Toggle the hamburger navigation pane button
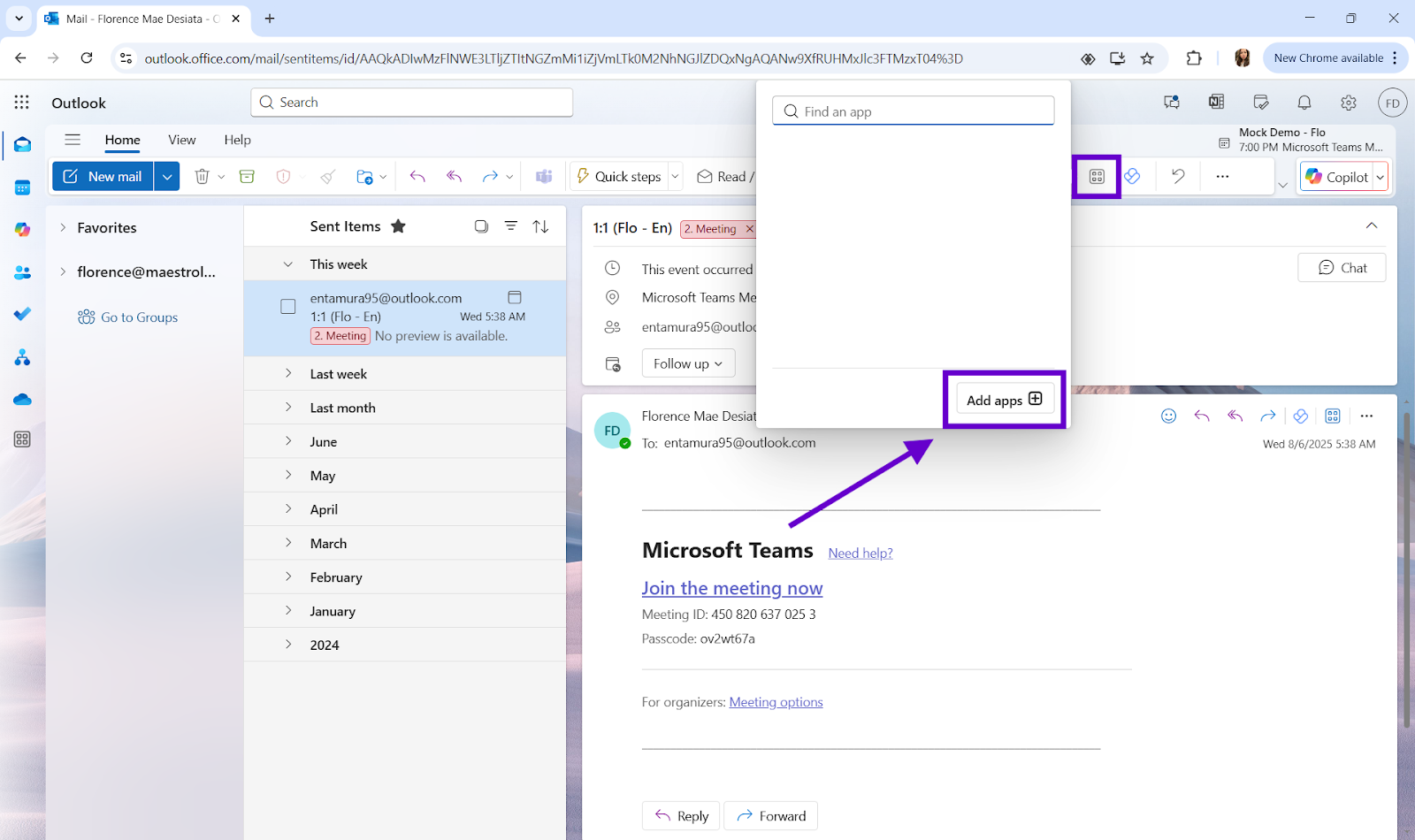Image resolution: width=1415 pixels, height=840 pixels. coord(73,140)
